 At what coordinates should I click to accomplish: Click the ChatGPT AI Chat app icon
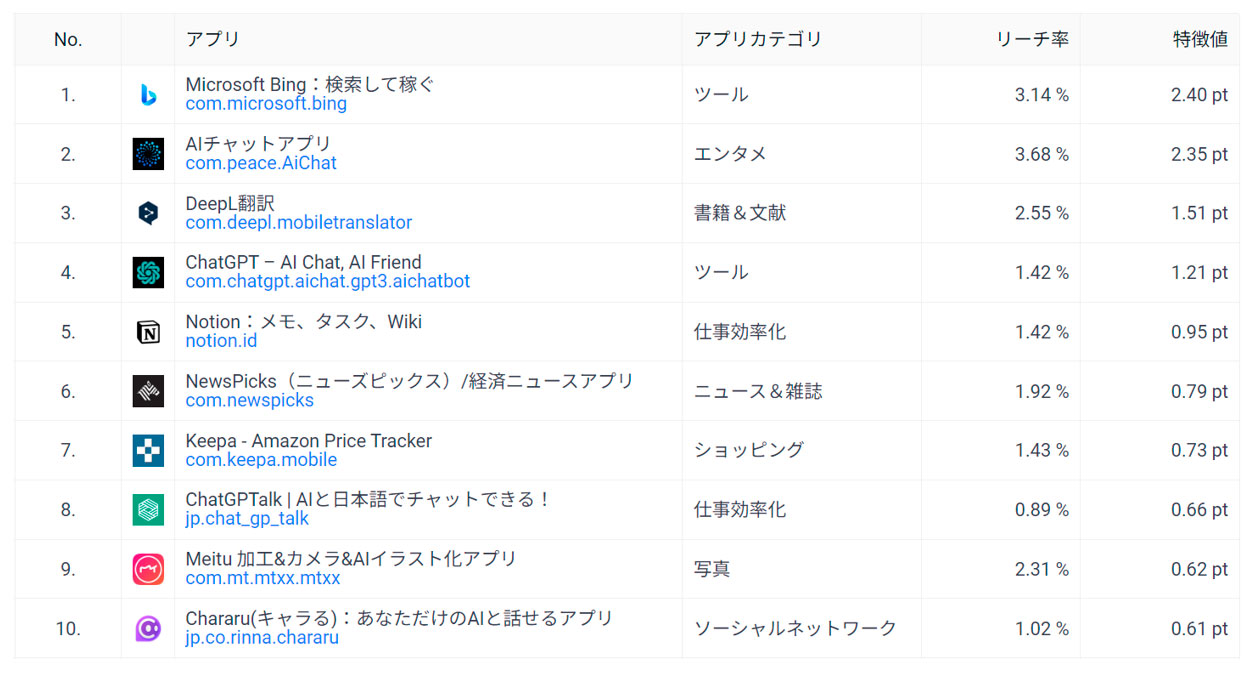[148, 272]
